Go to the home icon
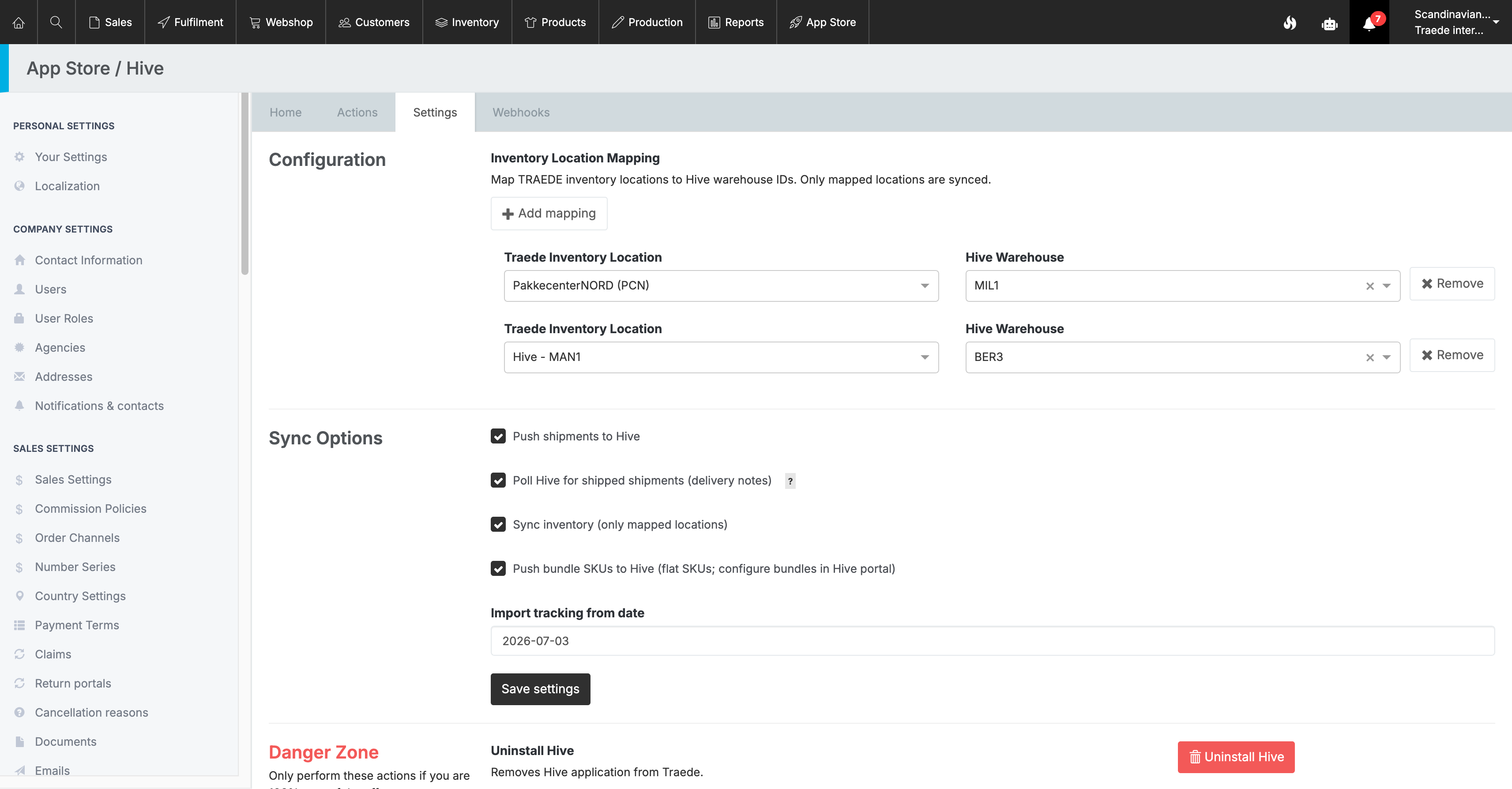The height and width of the screenshot is (789, 1512). (19, 23)
